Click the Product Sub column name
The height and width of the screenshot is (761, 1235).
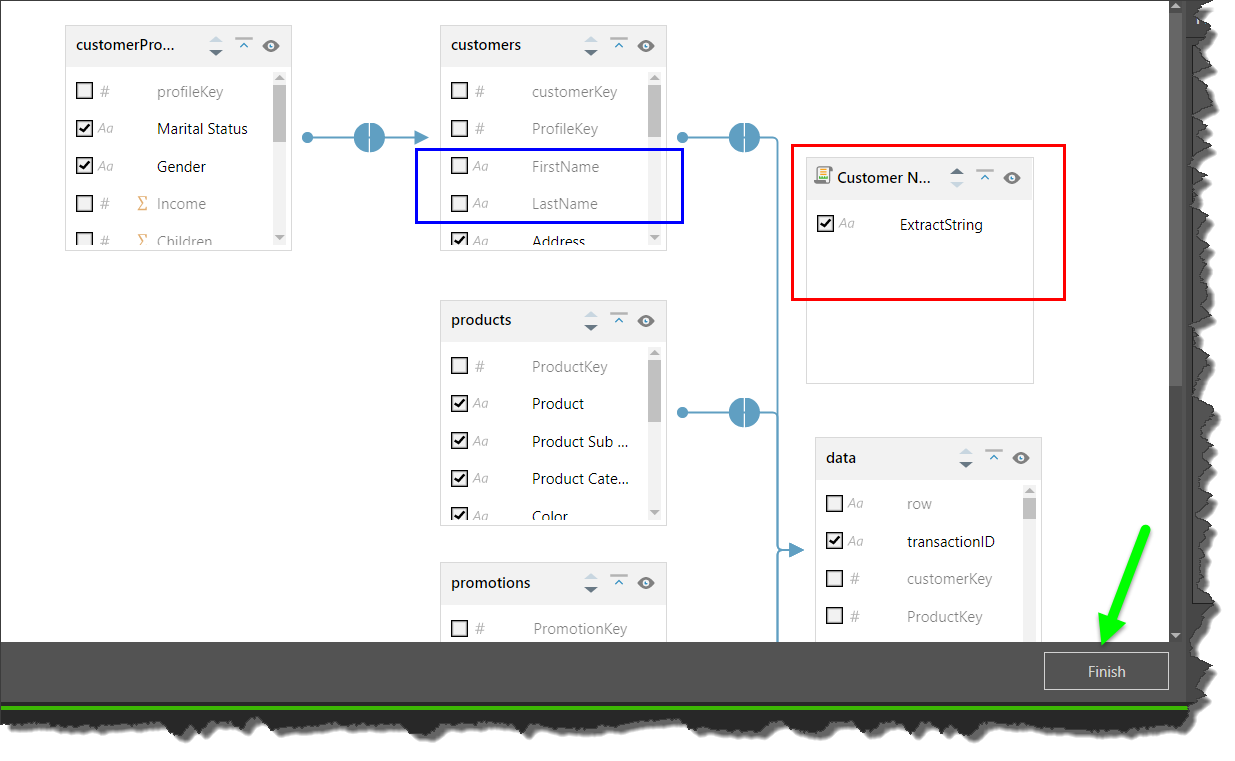pyautogui.click(x=580, y=442)
